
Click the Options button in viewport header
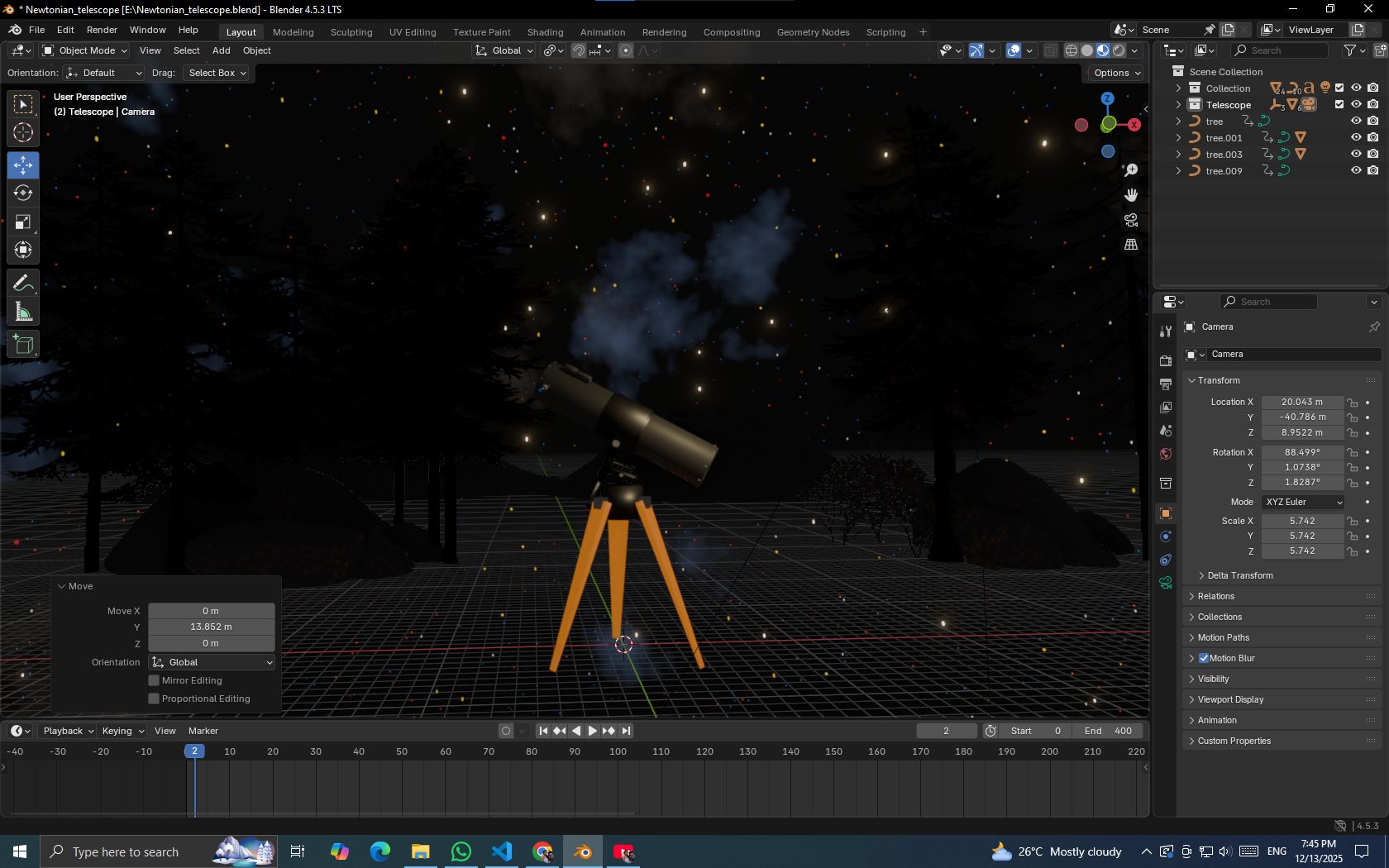[1114, 73]
